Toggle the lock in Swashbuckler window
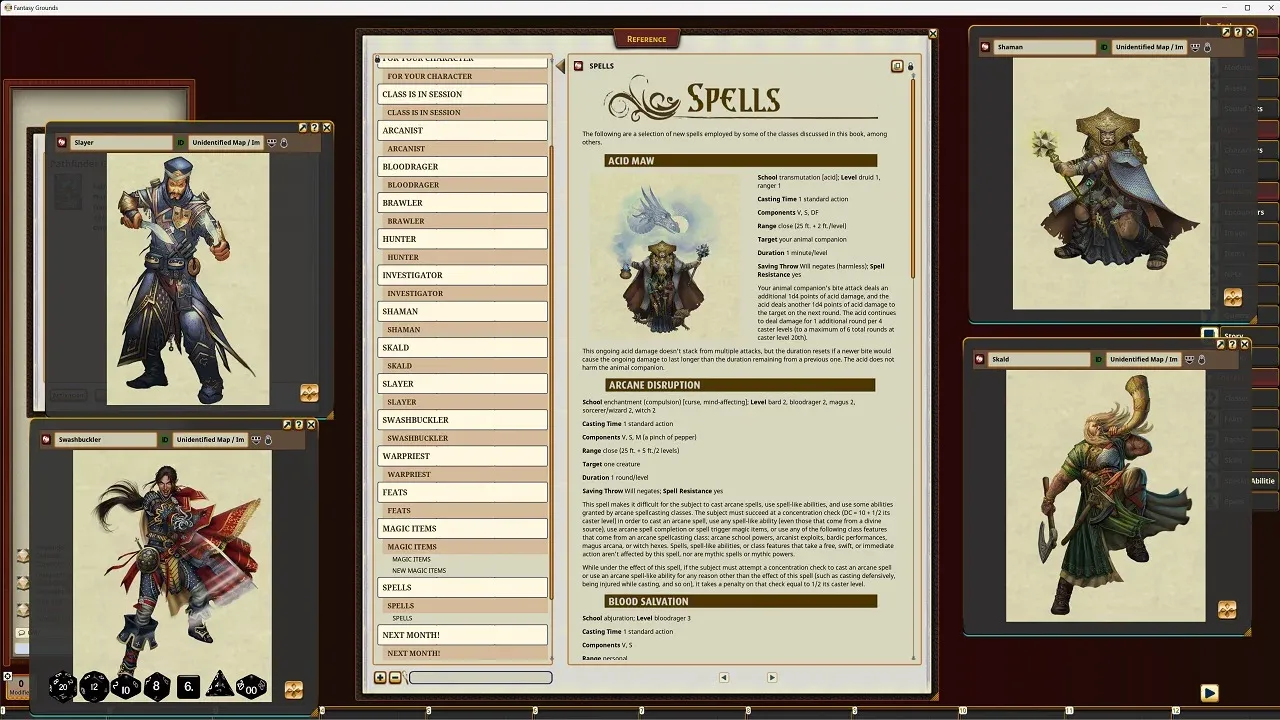1280x720 pixels. (268, 440)
